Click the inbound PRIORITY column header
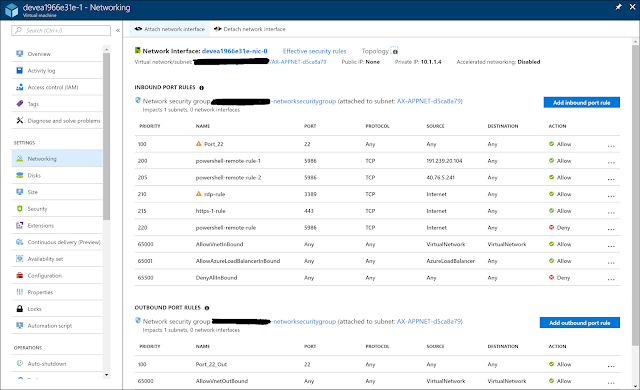640x390 pixels. (150, 126)
